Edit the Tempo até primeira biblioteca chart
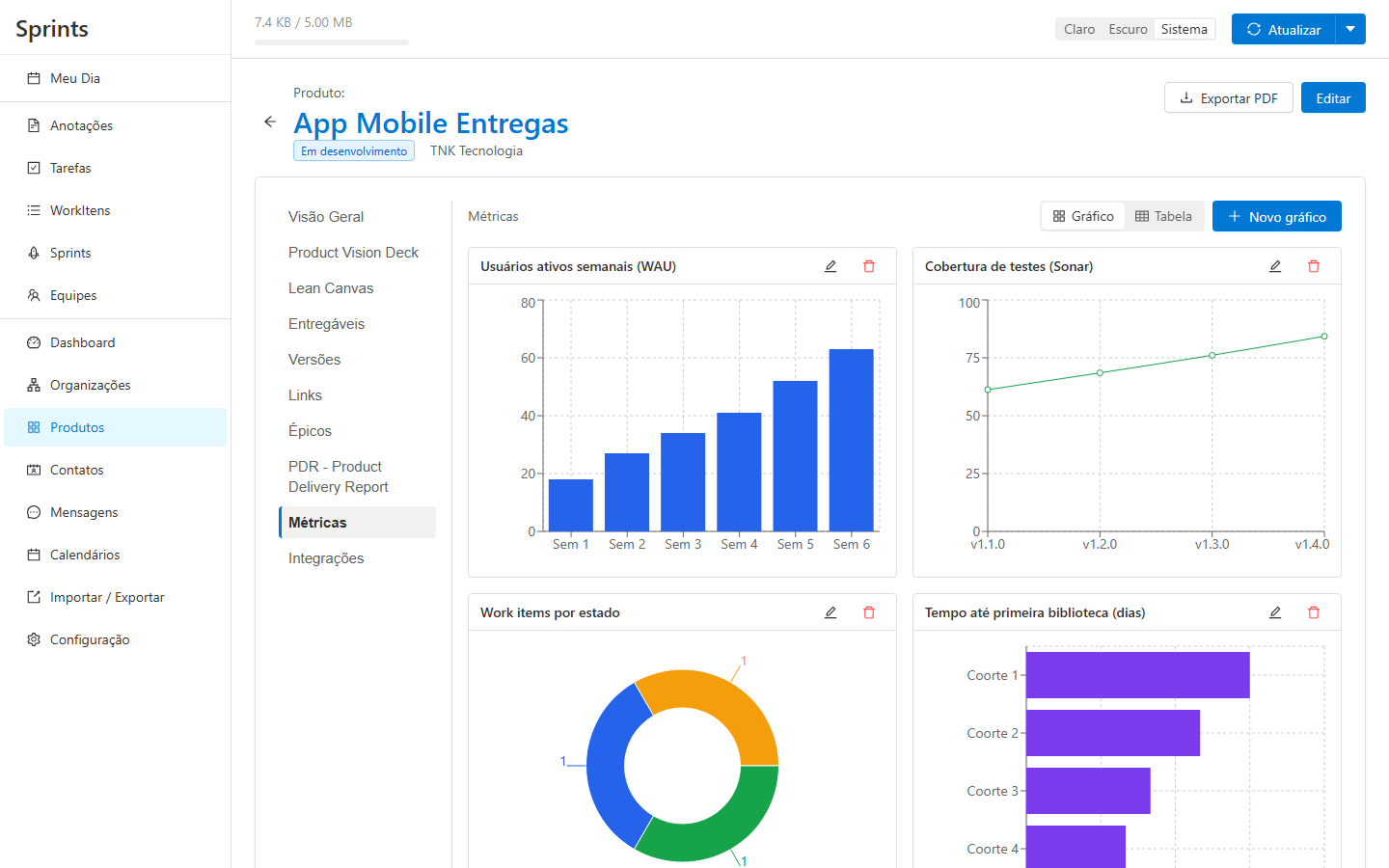Image resolution: width=1389 pixels, height=868 pixels. [x=1275, y=612]
